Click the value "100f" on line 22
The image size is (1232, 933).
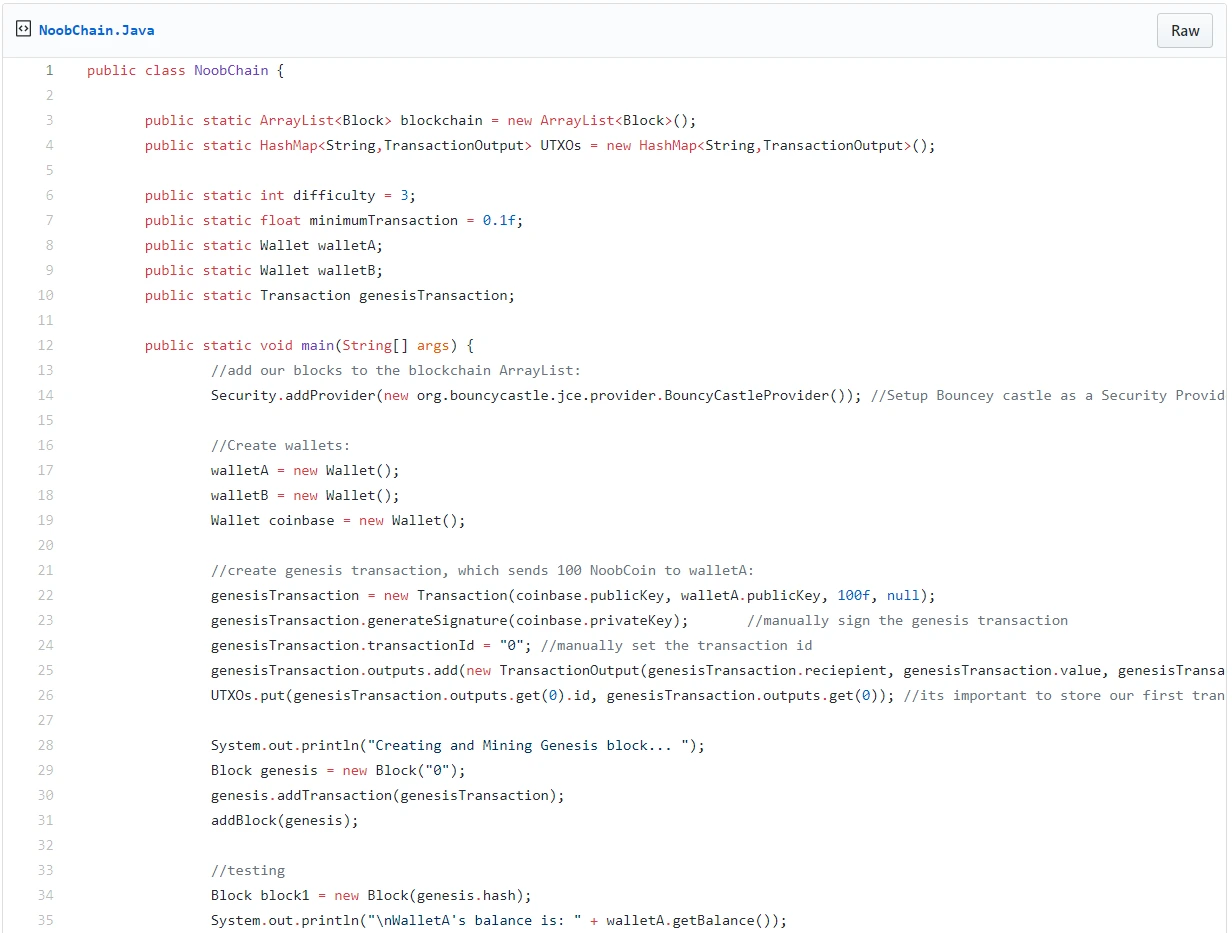click(x=854, y=595)
